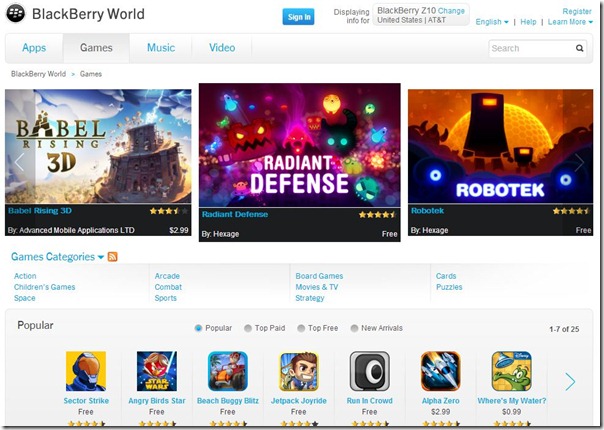
Task: Select the Top Free radio button
Action: point(300,328)
